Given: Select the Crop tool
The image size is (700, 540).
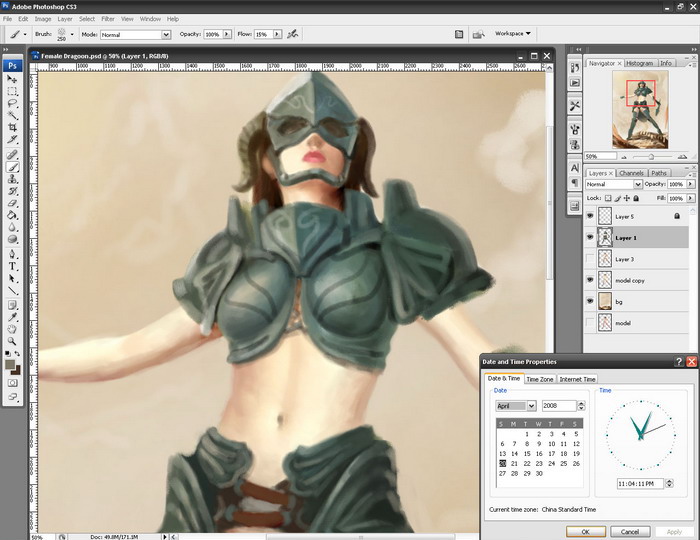Looking at the screenshot, I should (x=12, y=128).
